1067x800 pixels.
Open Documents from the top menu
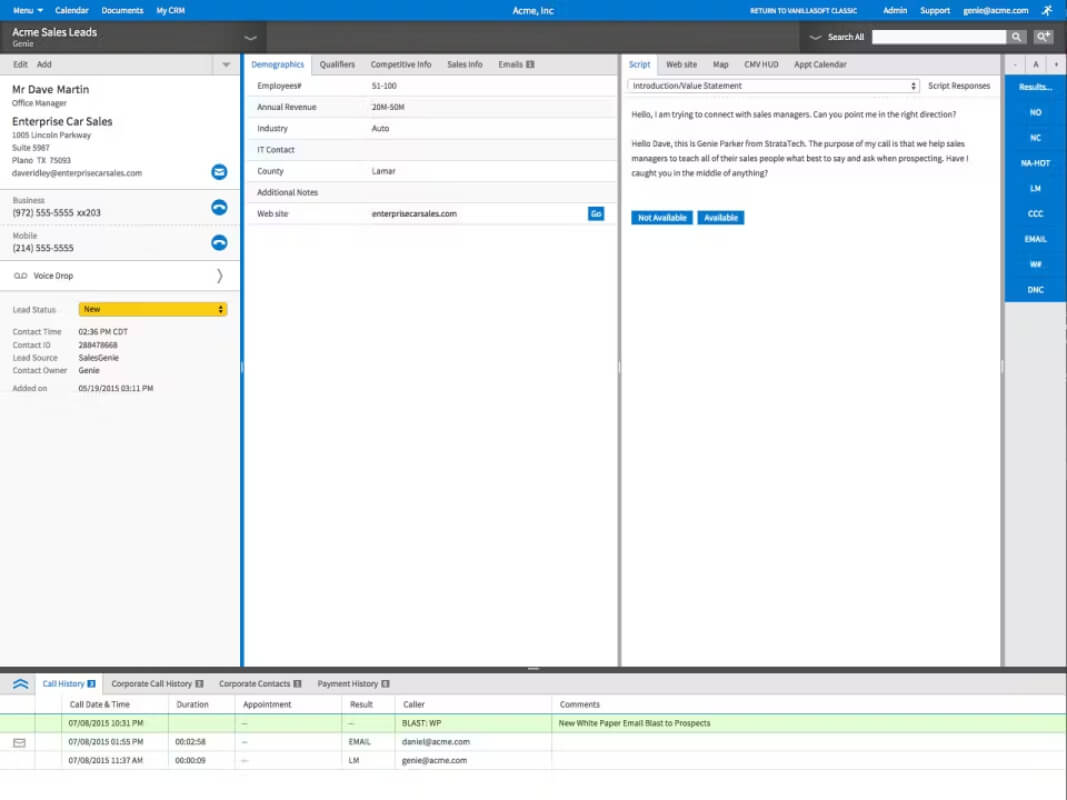tap(122, 10)
